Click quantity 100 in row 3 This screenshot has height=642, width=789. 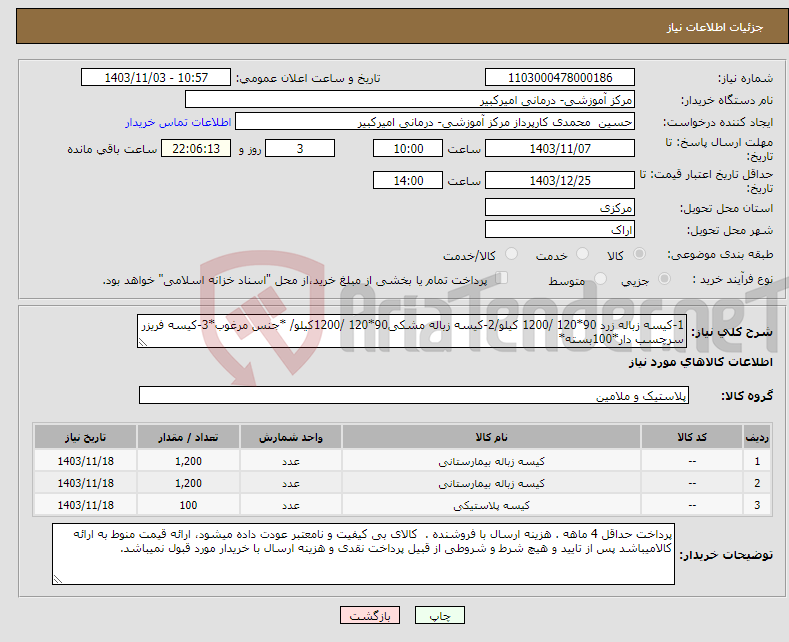[188, 505]
